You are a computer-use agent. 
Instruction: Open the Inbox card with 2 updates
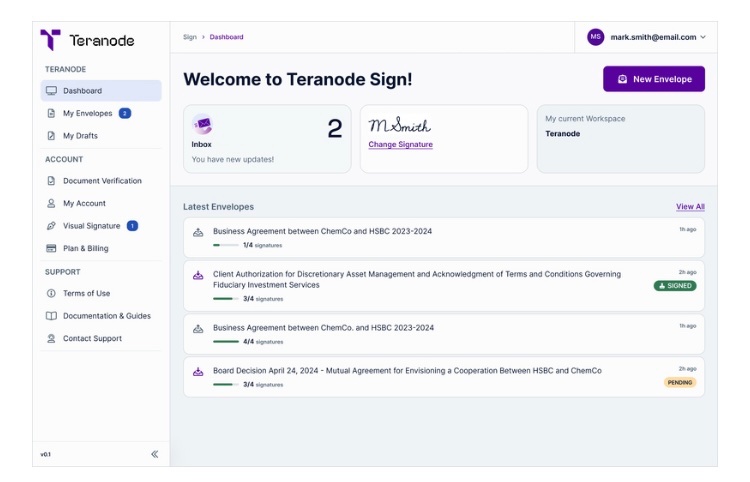click(x=267, y=139)
